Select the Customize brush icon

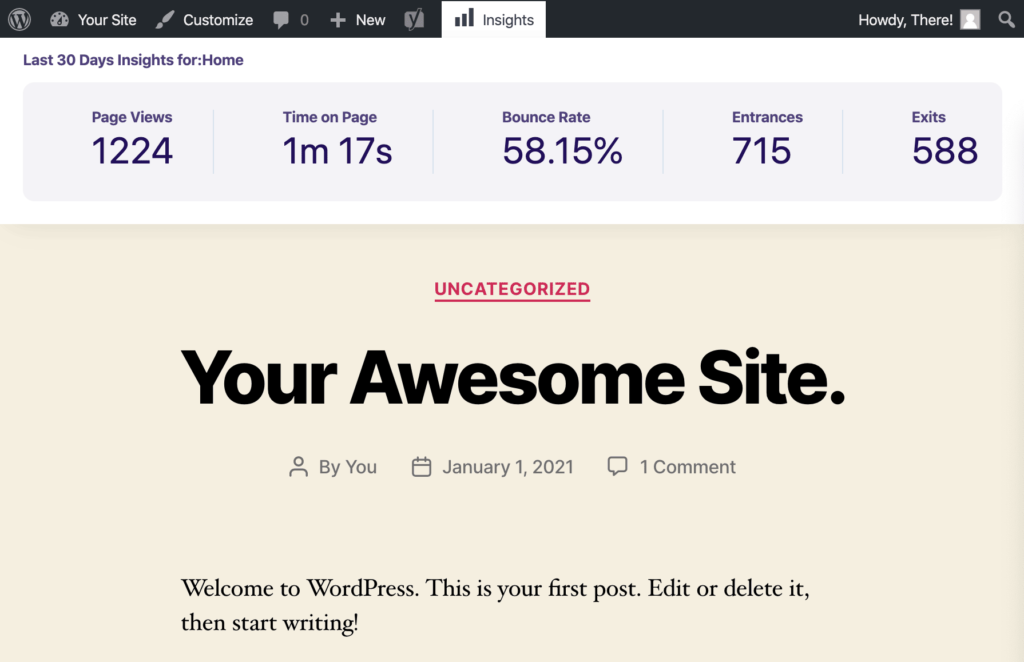point(165,19)
